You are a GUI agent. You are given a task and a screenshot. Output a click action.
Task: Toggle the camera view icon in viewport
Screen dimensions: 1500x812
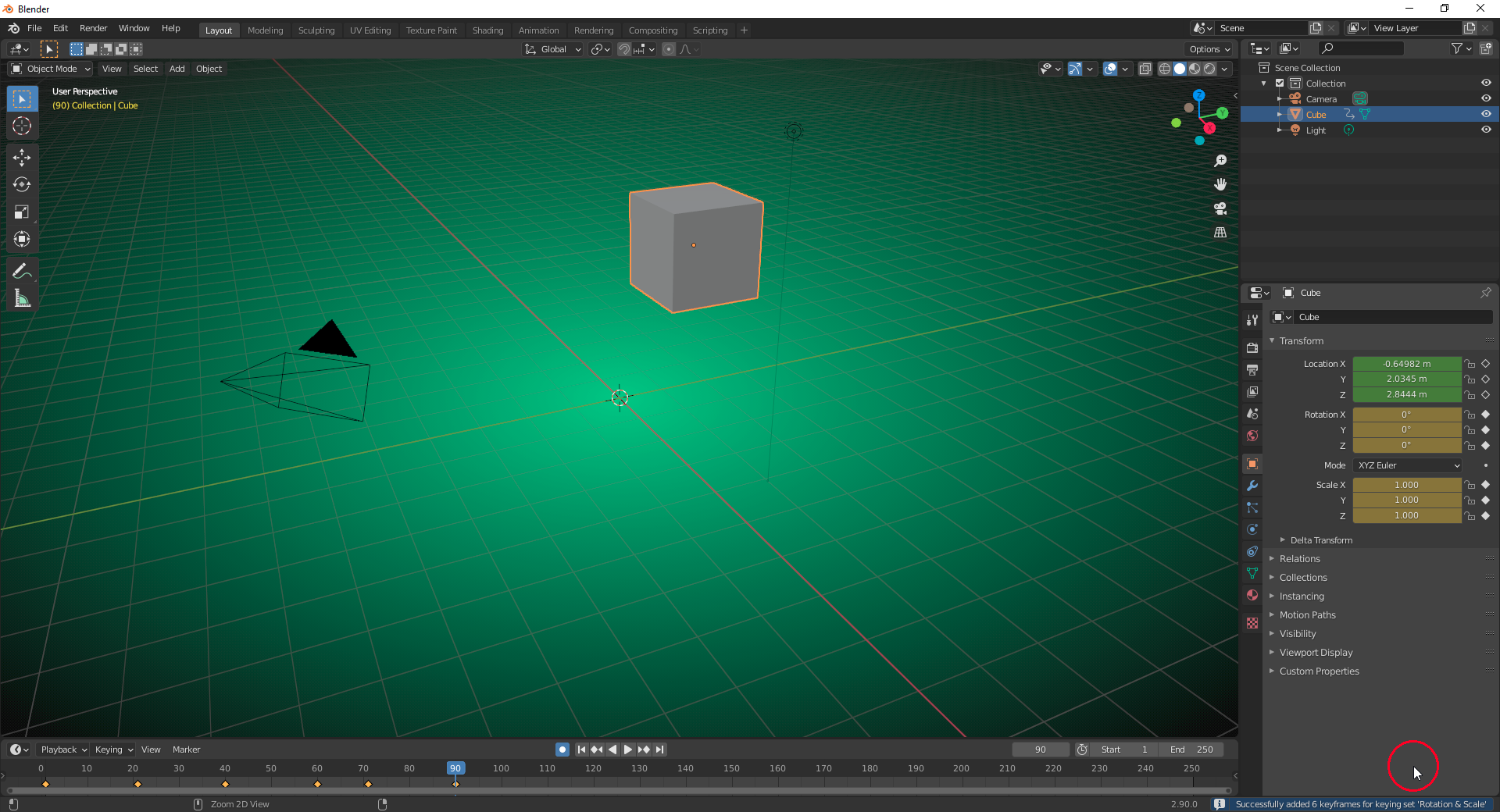[1220, 208]
